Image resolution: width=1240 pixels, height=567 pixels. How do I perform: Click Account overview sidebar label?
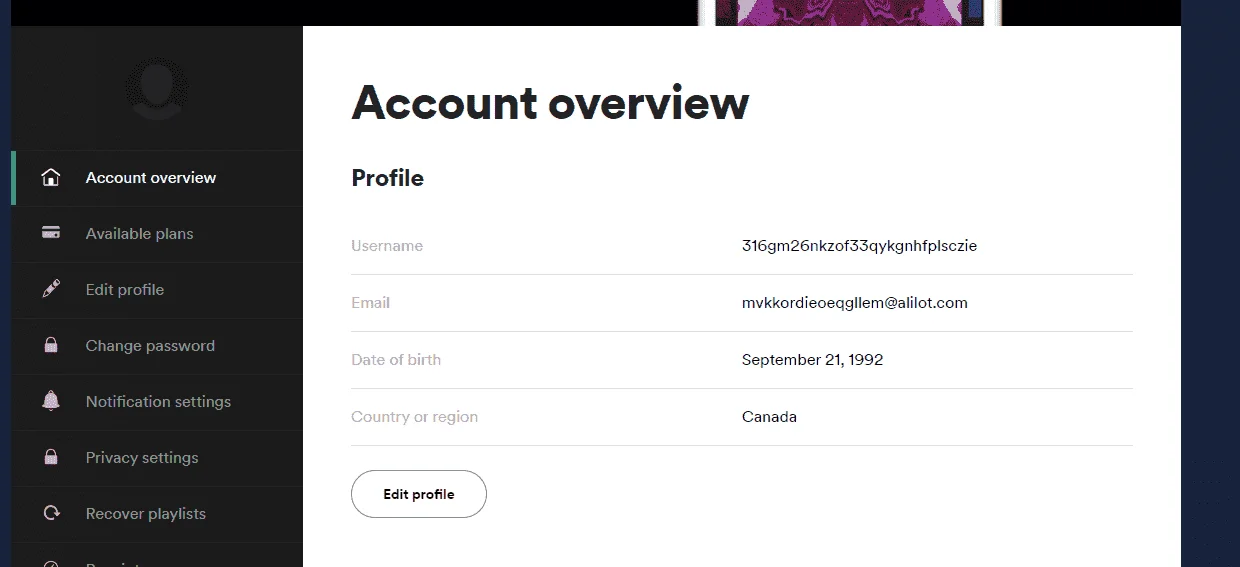pyautogui.click(x=151, y=178)
